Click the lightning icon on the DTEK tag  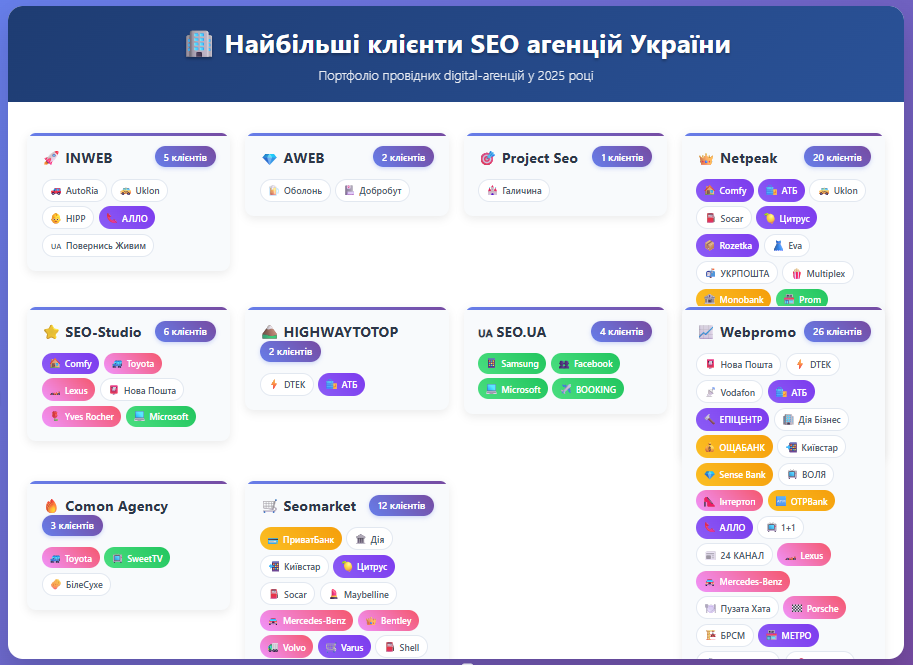point(271,383)
